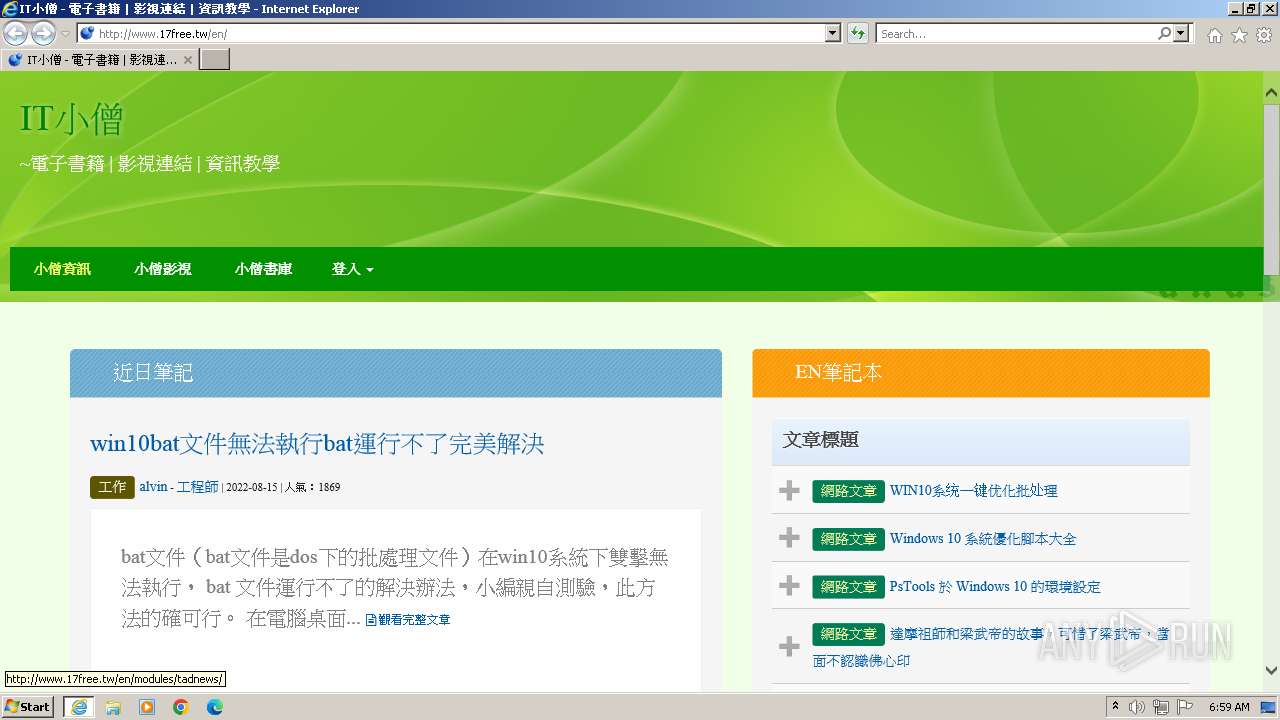This screenshot has height=720, width=1280.
Task: Open the address bar history dropdown
Action: point(833,33)
